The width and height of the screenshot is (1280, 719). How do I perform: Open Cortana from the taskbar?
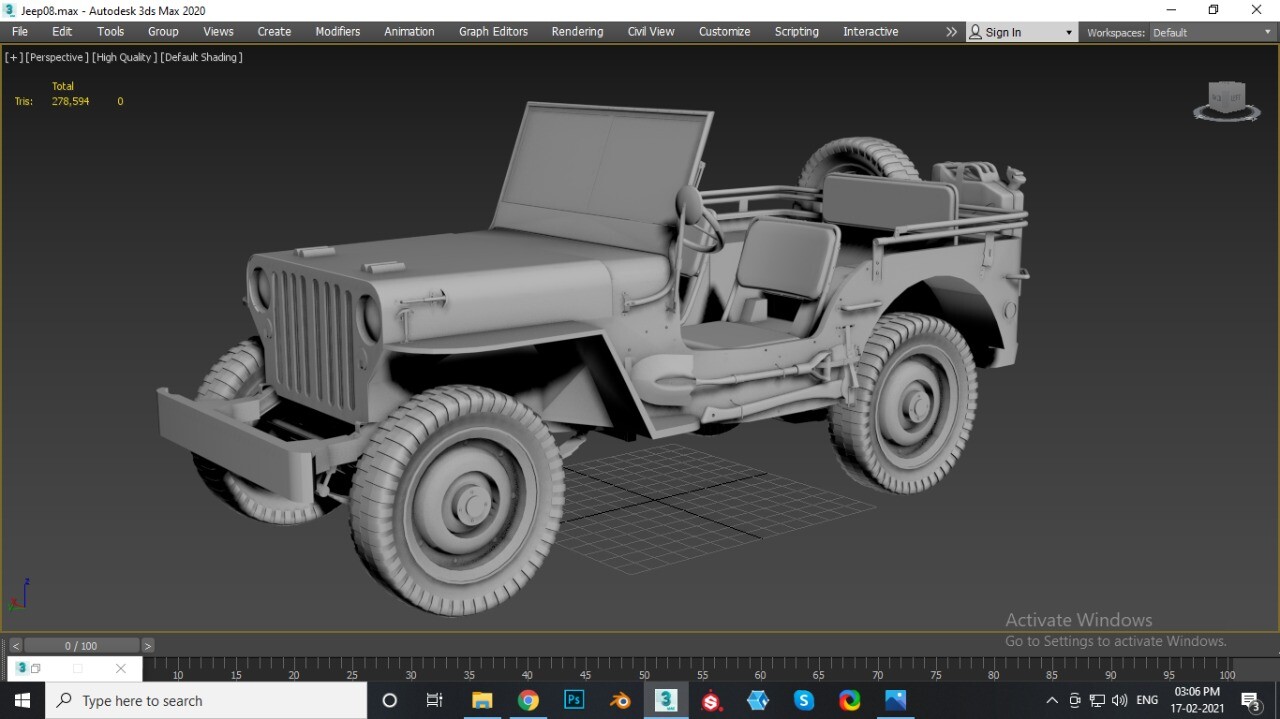(x=390, y=700)
